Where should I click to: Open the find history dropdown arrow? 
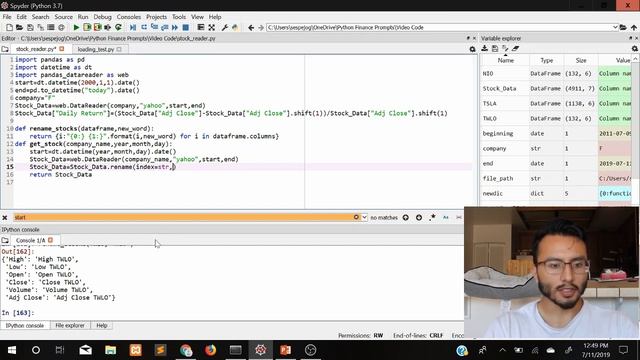click(x=364, y=218)
